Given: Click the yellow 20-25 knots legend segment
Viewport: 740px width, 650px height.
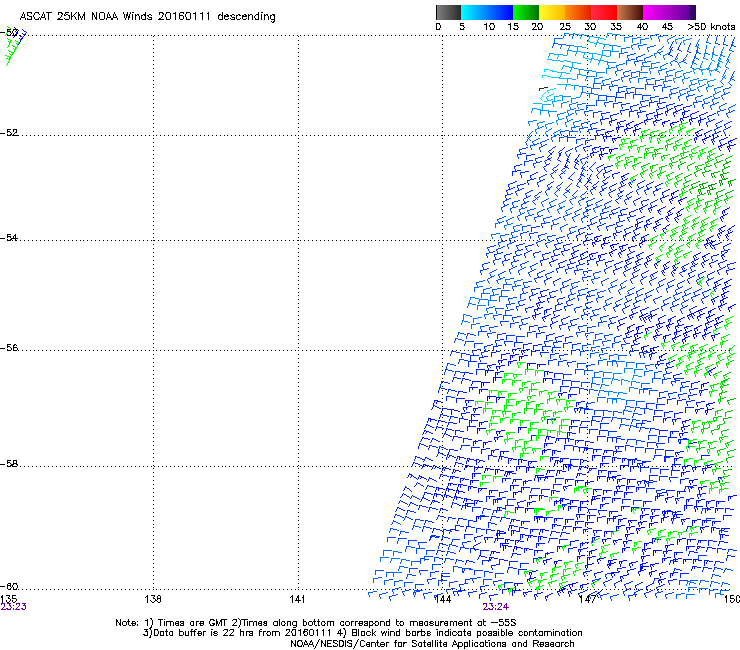Looking at the screenshot, I should pos(552,12).
